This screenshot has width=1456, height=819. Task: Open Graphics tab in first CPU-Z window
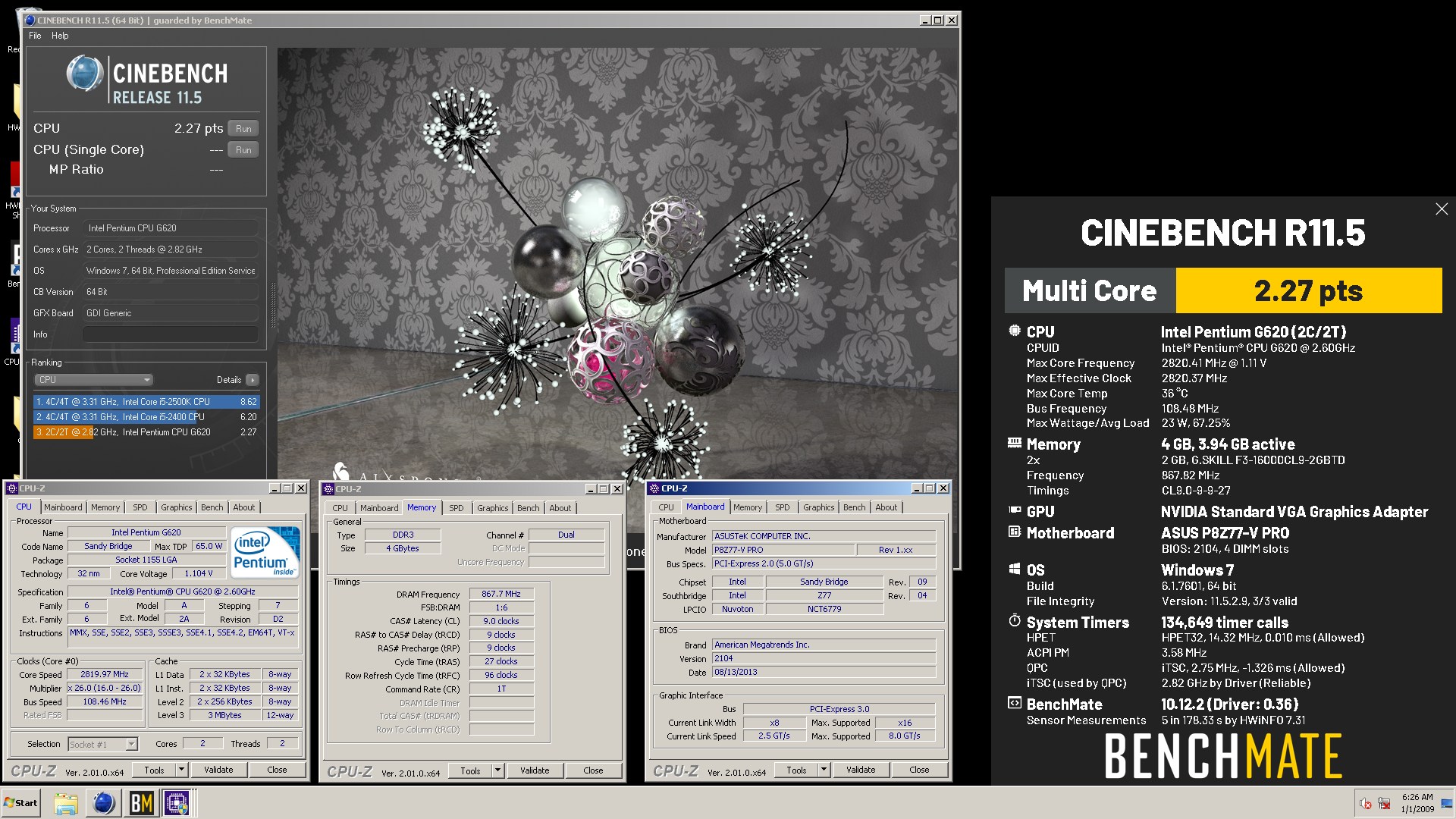coord(176,507)
